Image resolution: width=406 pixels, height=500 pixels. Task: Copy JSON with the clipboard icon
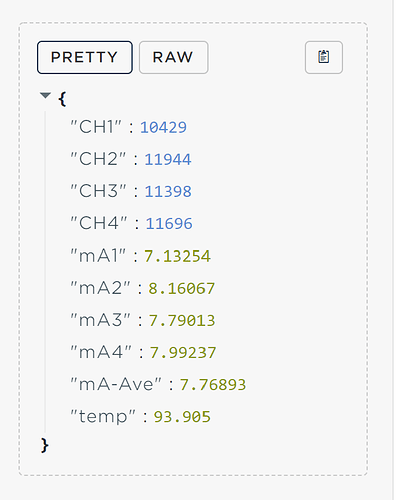coord(323,57)
